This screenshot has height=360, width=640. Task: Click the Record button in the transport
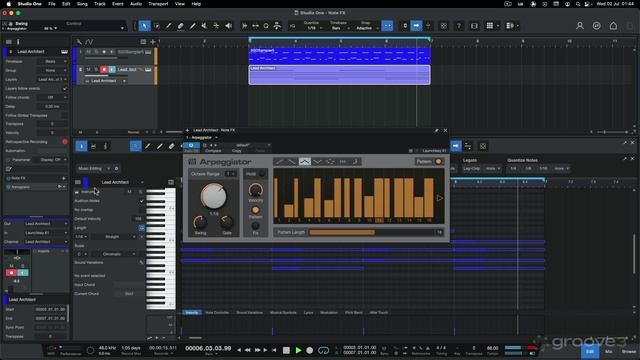pyautogui.click(x=310, y=350)
